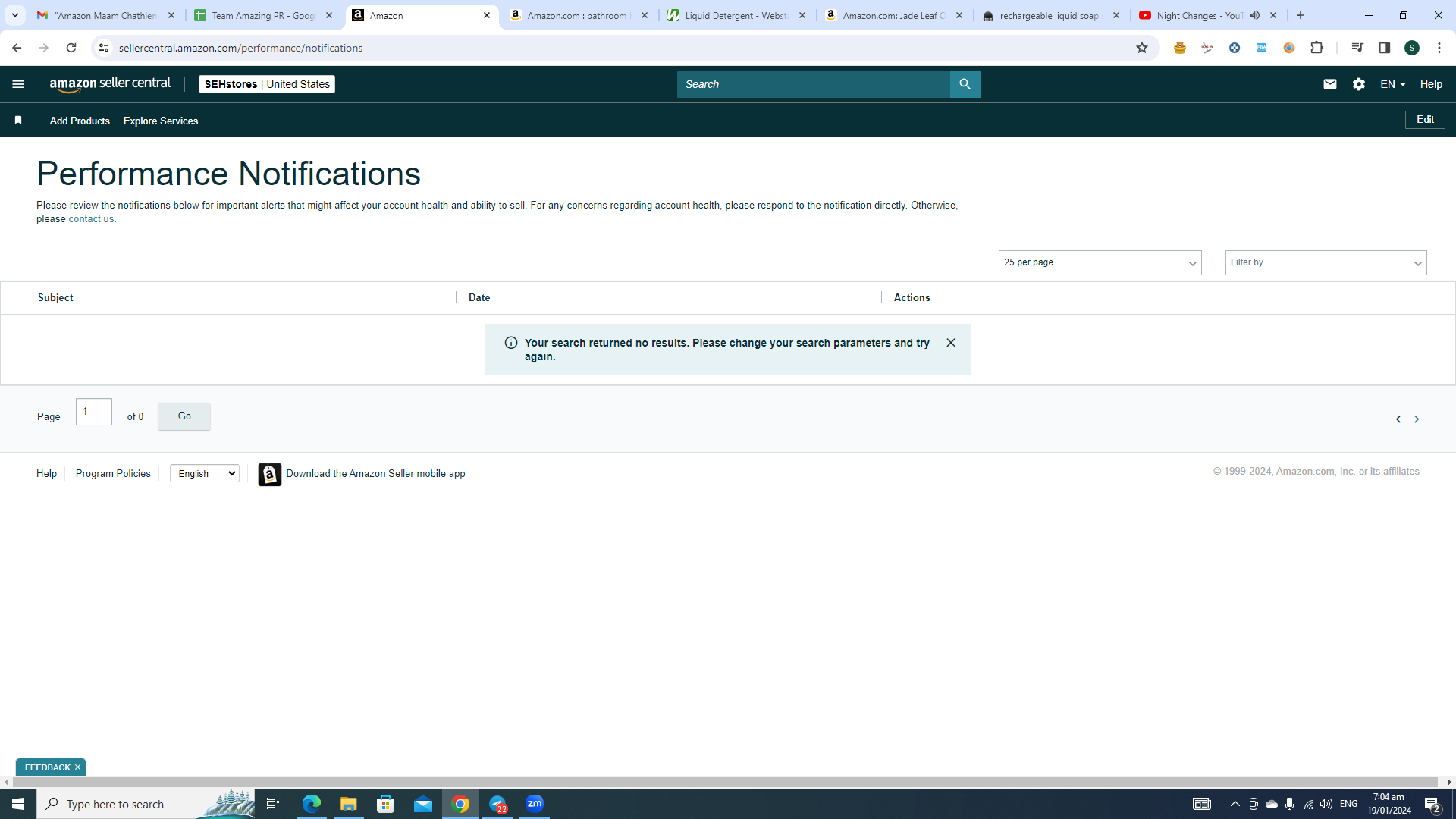Click the Seller Central search field
1456x819 pixels.
813,84
